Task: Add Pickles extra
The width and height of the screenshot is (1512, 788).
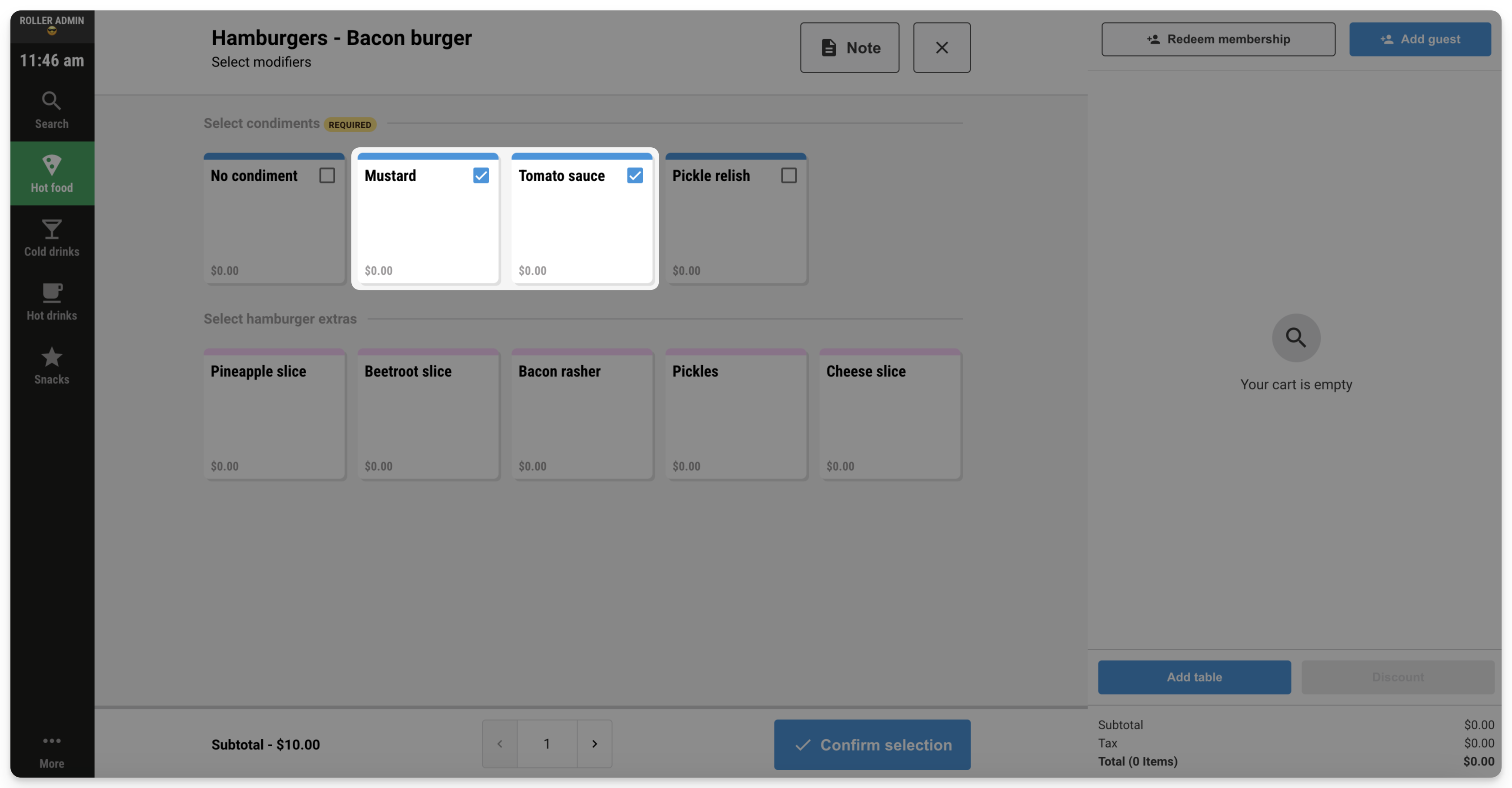Action: coord(736,415)
